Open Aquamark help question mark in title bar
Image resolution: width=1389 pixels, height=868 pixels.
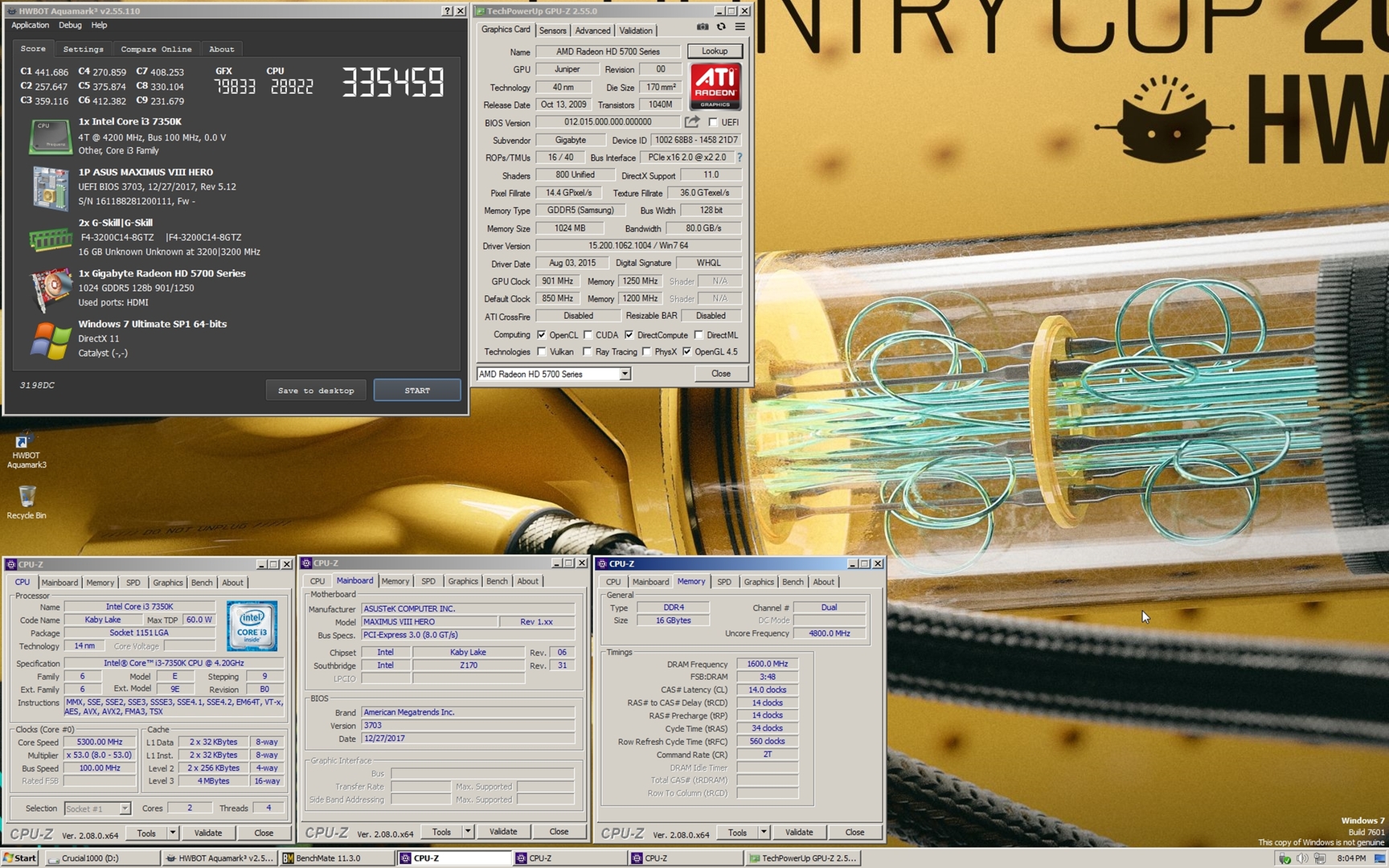tap(447, 11)
